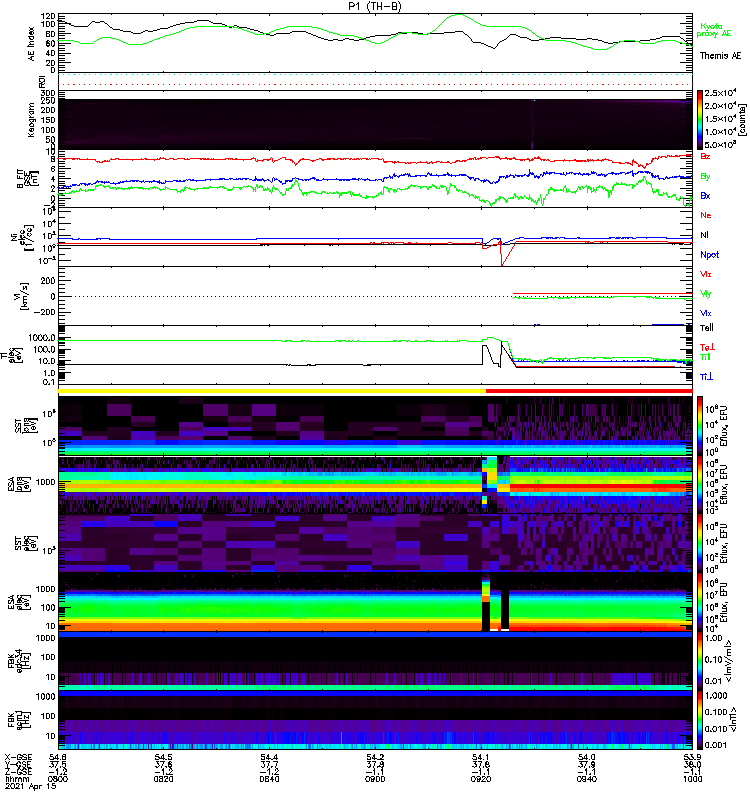Click the plot title P1 (TH-B)

click(374, 6)
